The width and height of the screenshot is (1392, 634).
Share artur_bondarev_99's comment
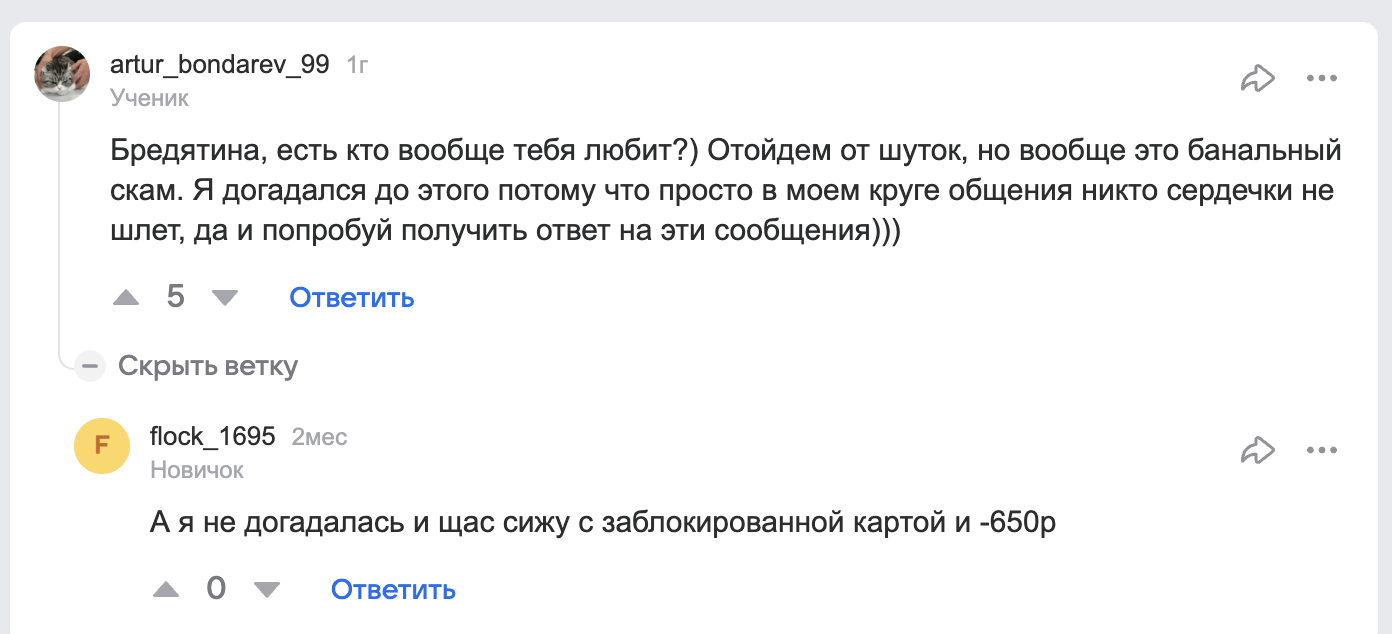coord(1258,78)
